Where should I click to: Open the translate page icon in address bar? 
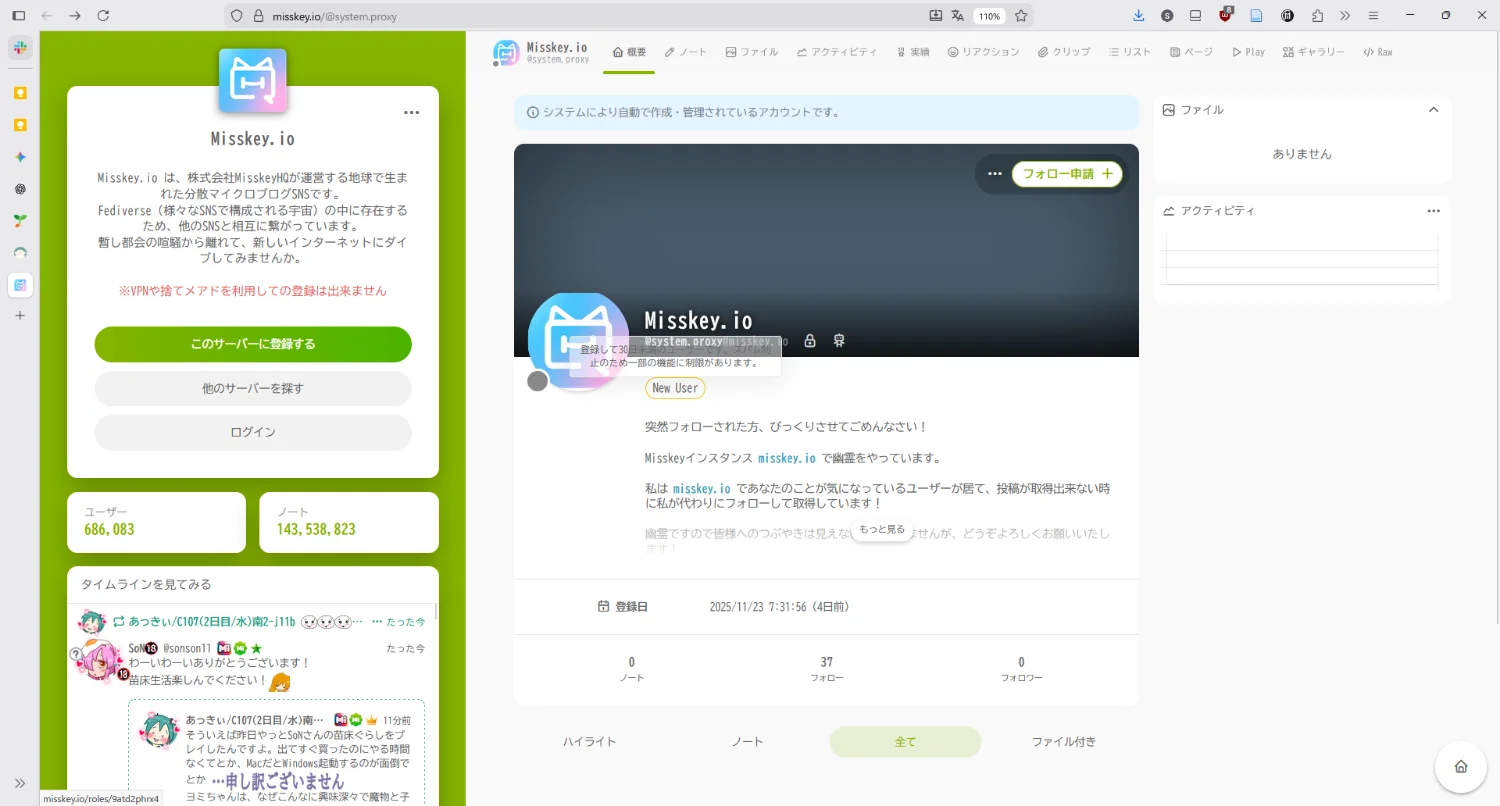point(958,16)
